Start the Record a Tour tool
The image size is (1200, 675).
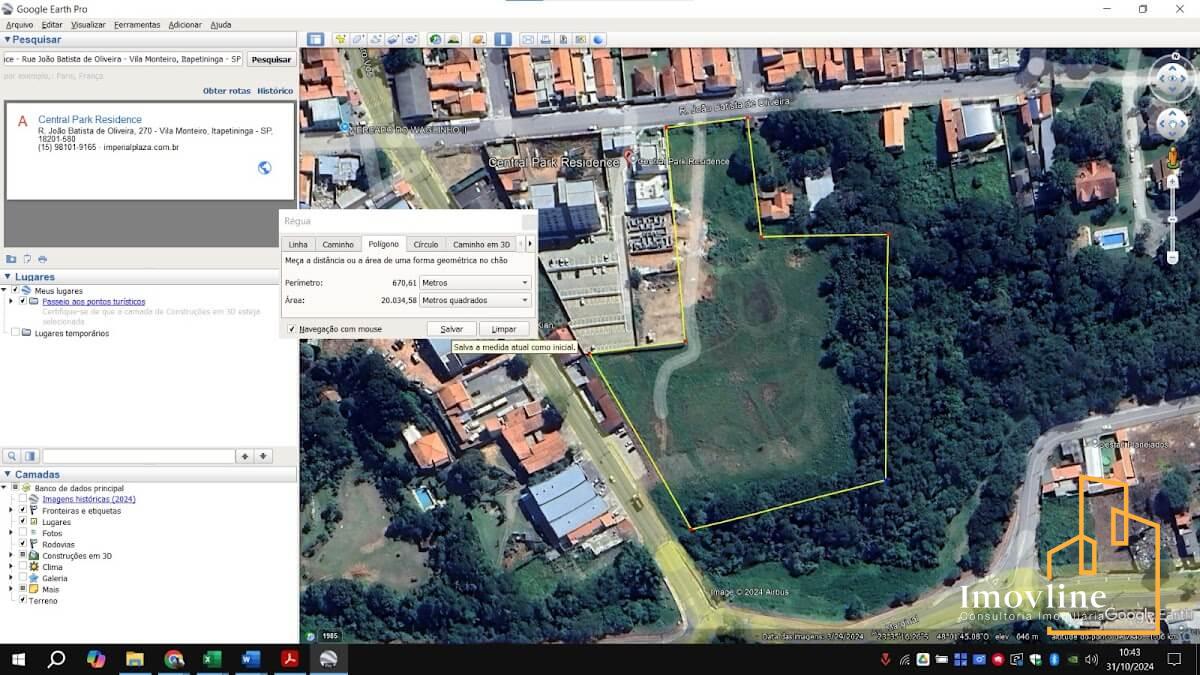click(x=410, y=39)
